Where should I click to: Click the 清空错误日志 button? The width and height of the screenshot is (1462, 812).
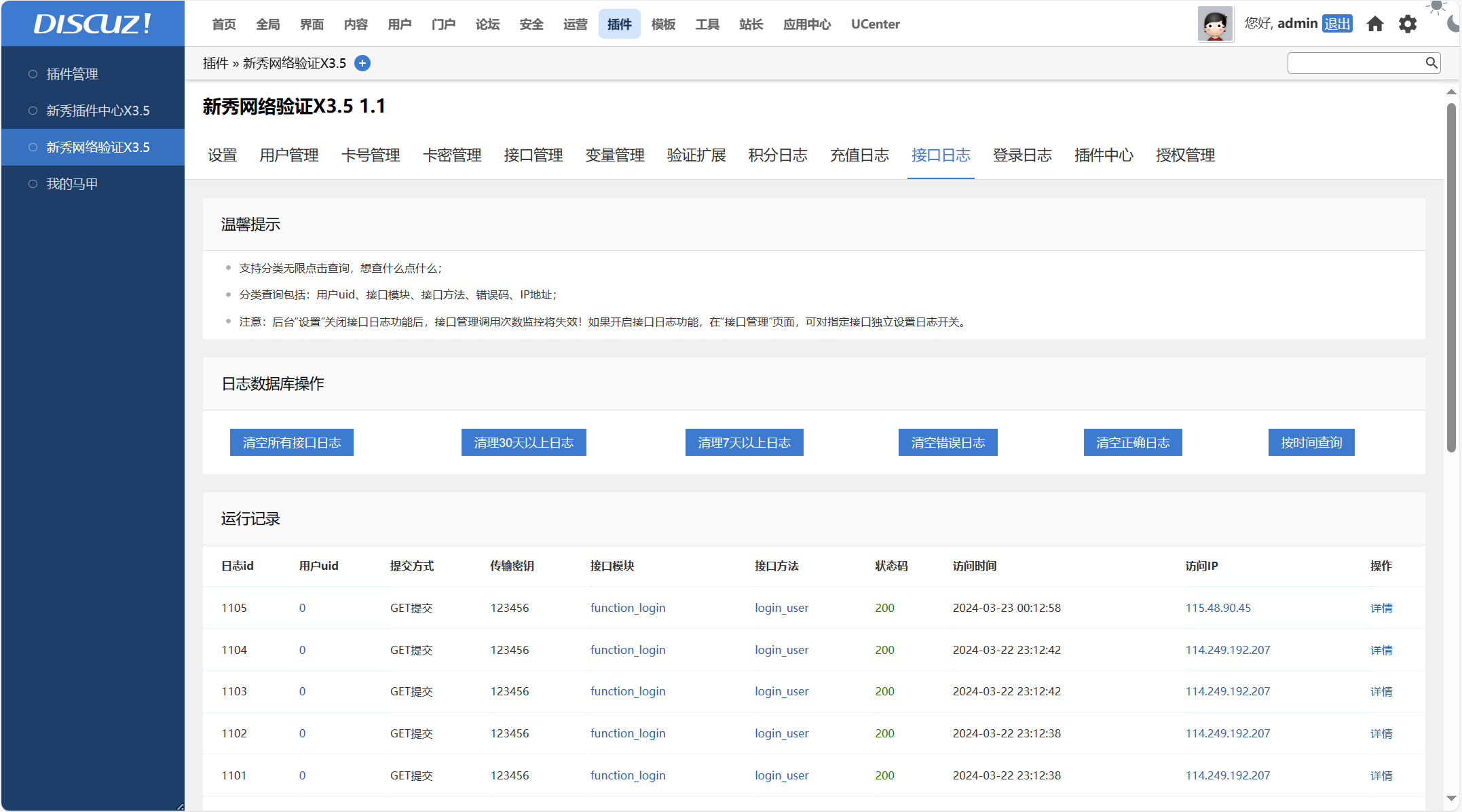pos(948,442)
